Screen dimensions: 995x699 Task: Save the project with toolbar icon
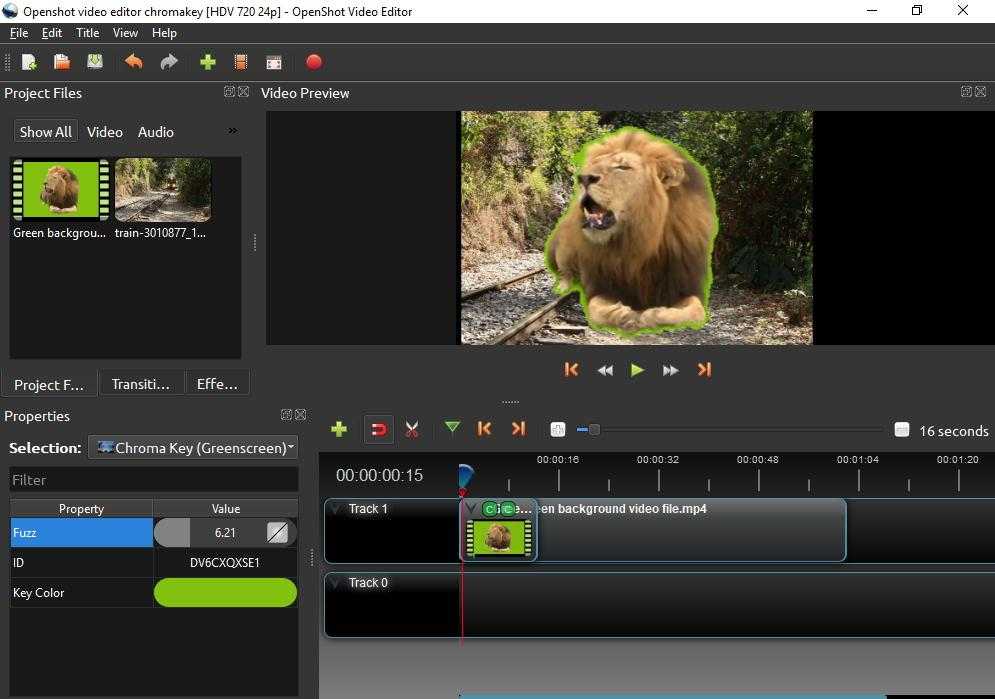click(95, 62)
